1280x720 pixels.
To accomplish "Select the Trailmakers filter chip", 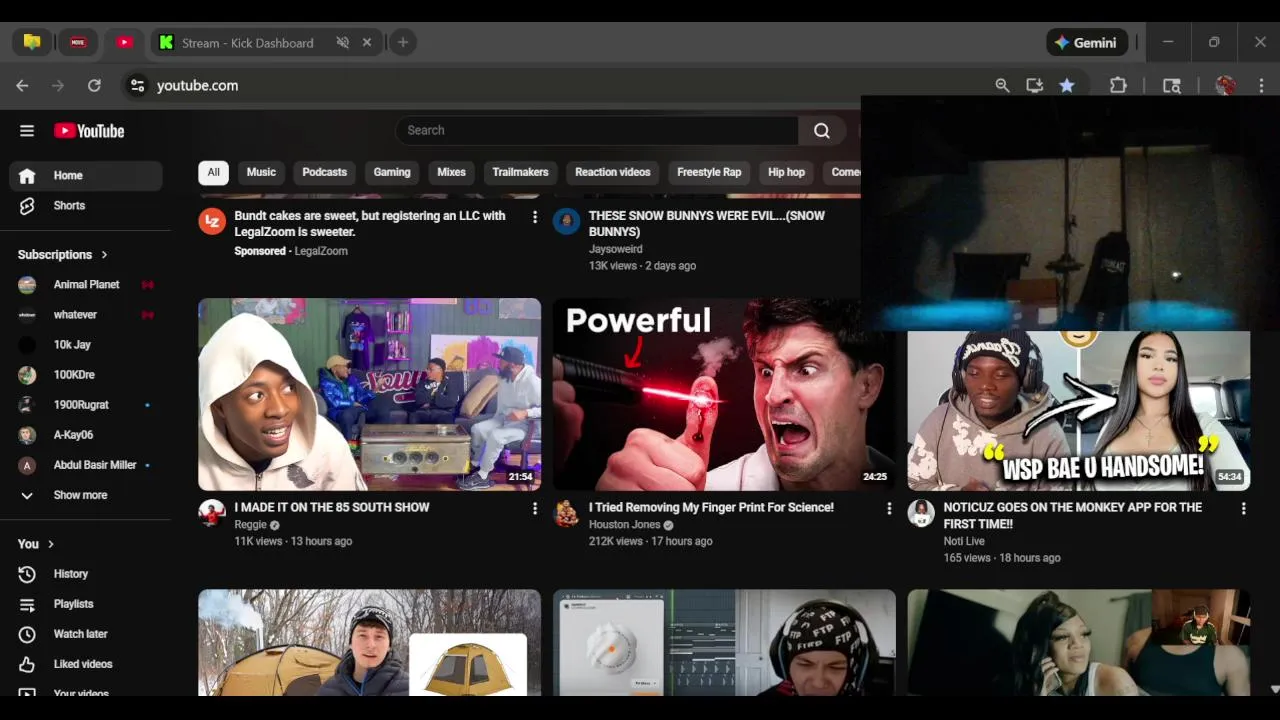I will point(520,172).
